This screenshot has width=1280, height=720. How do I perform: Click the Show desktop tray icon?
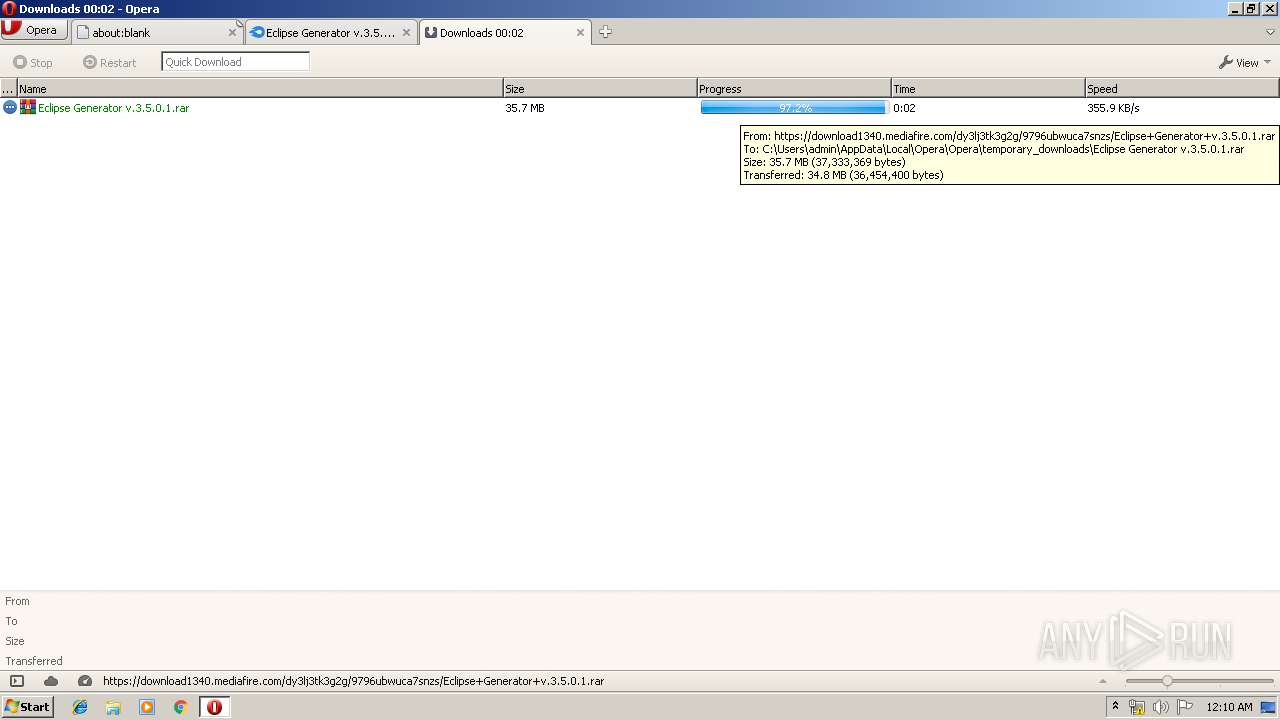(1269, 707)
